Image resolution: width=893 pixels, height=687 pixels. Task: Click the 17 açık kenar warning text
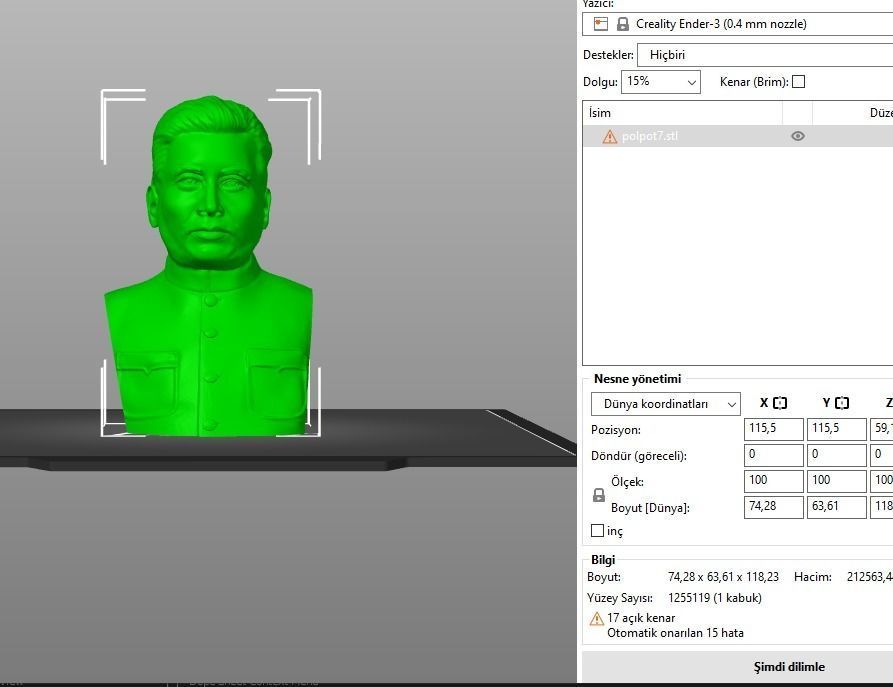[641, 618]
